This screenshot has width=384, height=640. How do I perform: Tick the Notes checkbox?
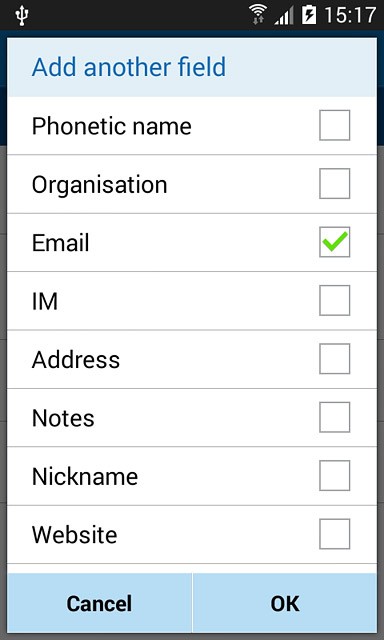[x=334, y=417]
